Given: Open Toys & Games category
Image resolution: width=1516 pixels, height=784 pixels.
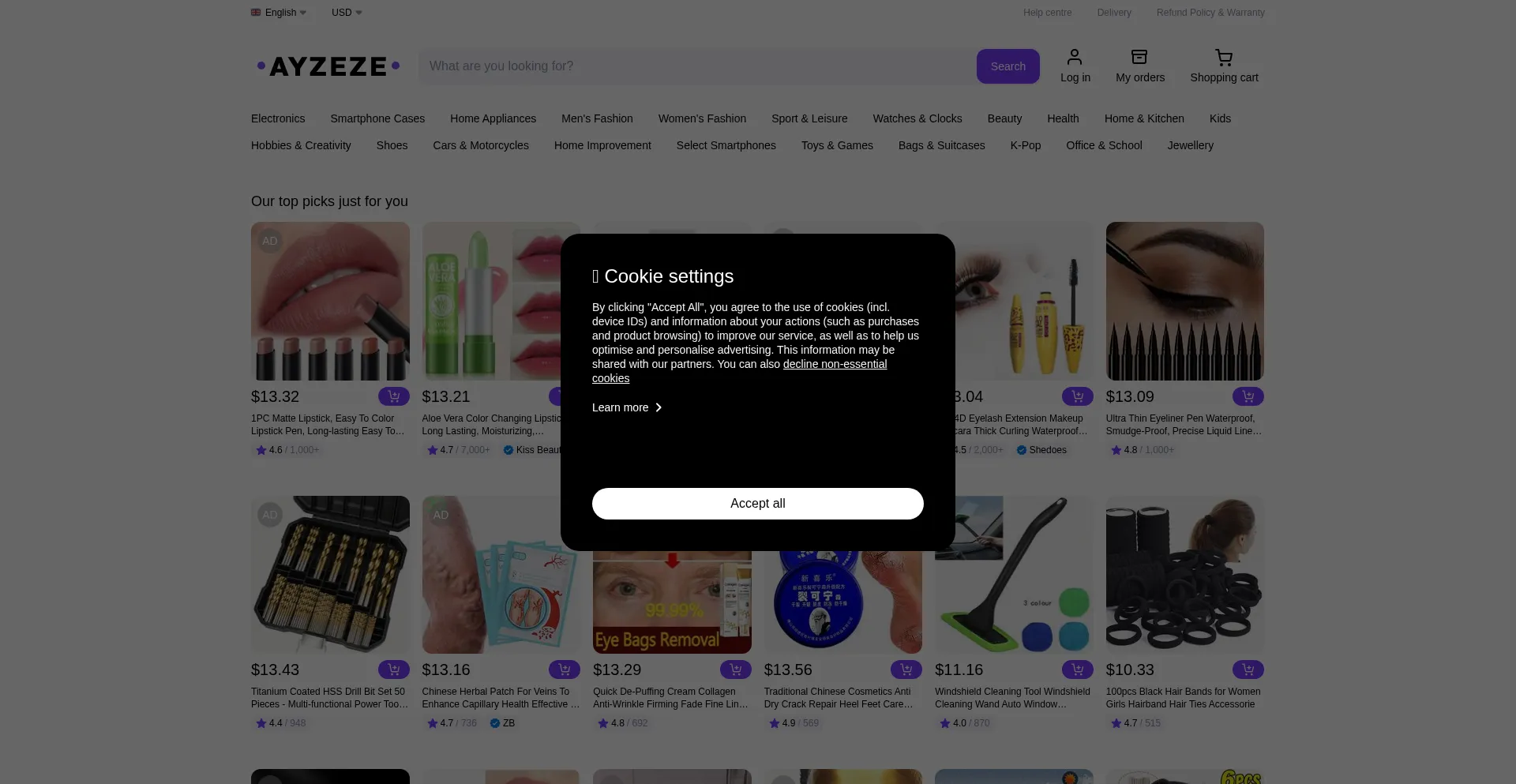Looking at the screenshot, I should [x=837, y=145].
